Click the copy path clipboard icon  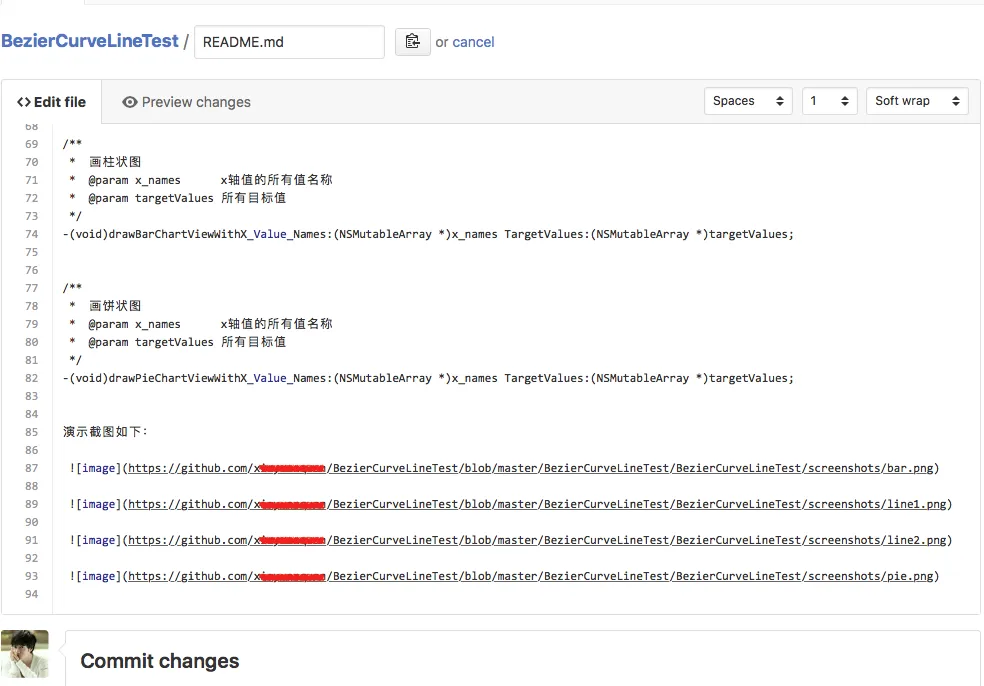412,42
